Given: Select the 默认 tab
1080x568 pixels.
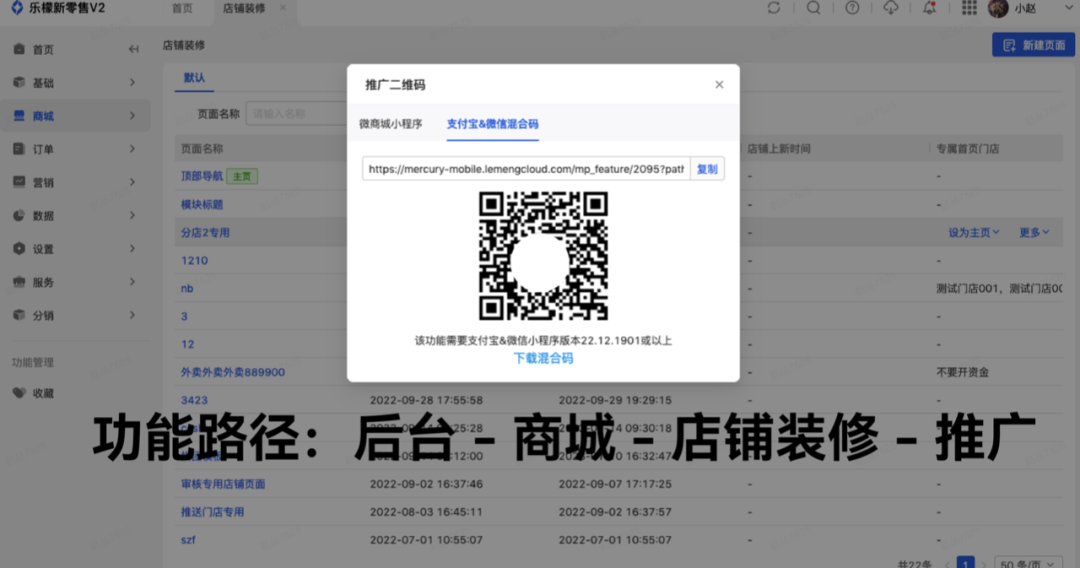Looking at the screenshot, I should (194, 78).
